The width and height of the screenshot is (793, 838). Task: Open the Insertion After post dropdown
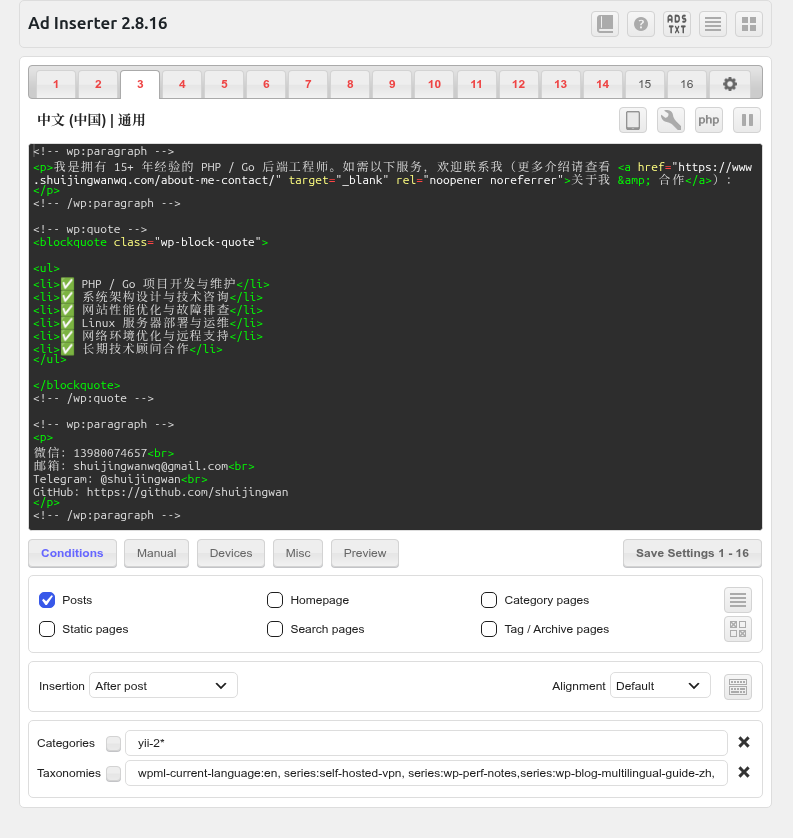pos(163,686)
